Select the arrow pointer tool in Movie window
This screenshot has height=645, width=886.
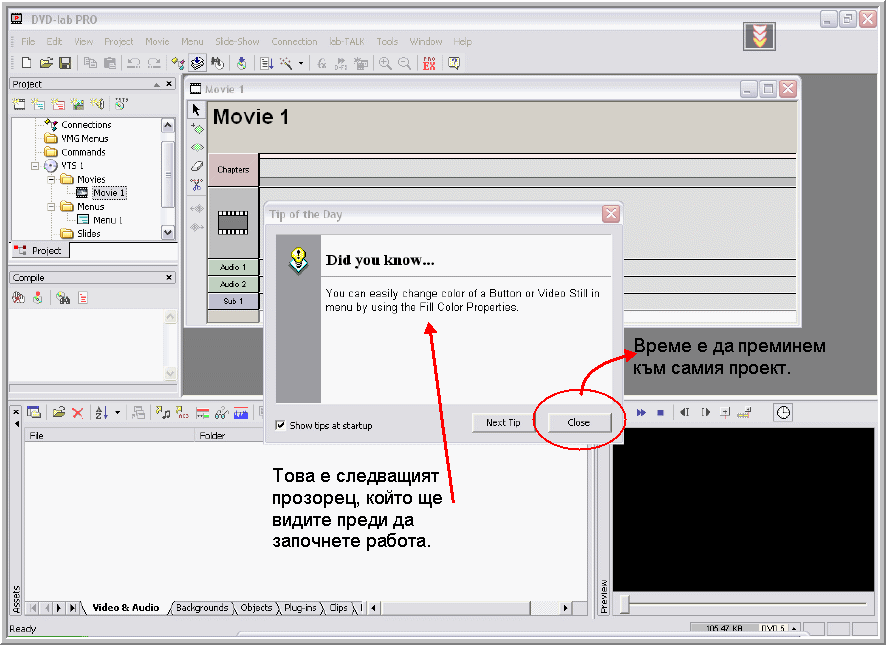tap(197, 109)
